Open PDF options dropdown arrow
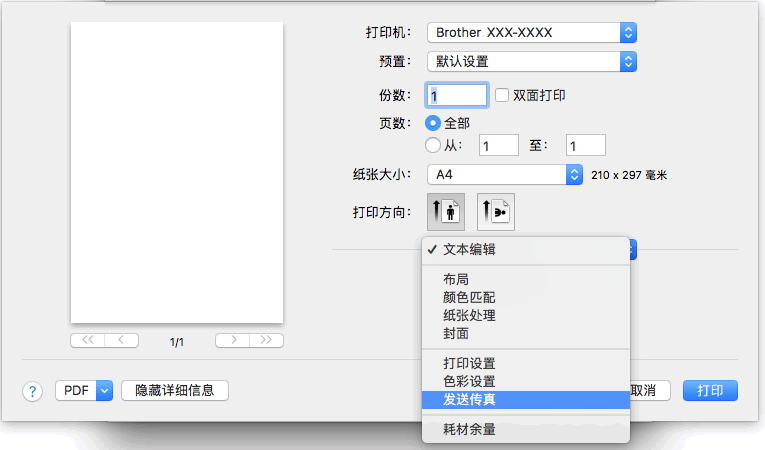Image resolution: width=765 pixels, height=450 pixels. point(105,391)
